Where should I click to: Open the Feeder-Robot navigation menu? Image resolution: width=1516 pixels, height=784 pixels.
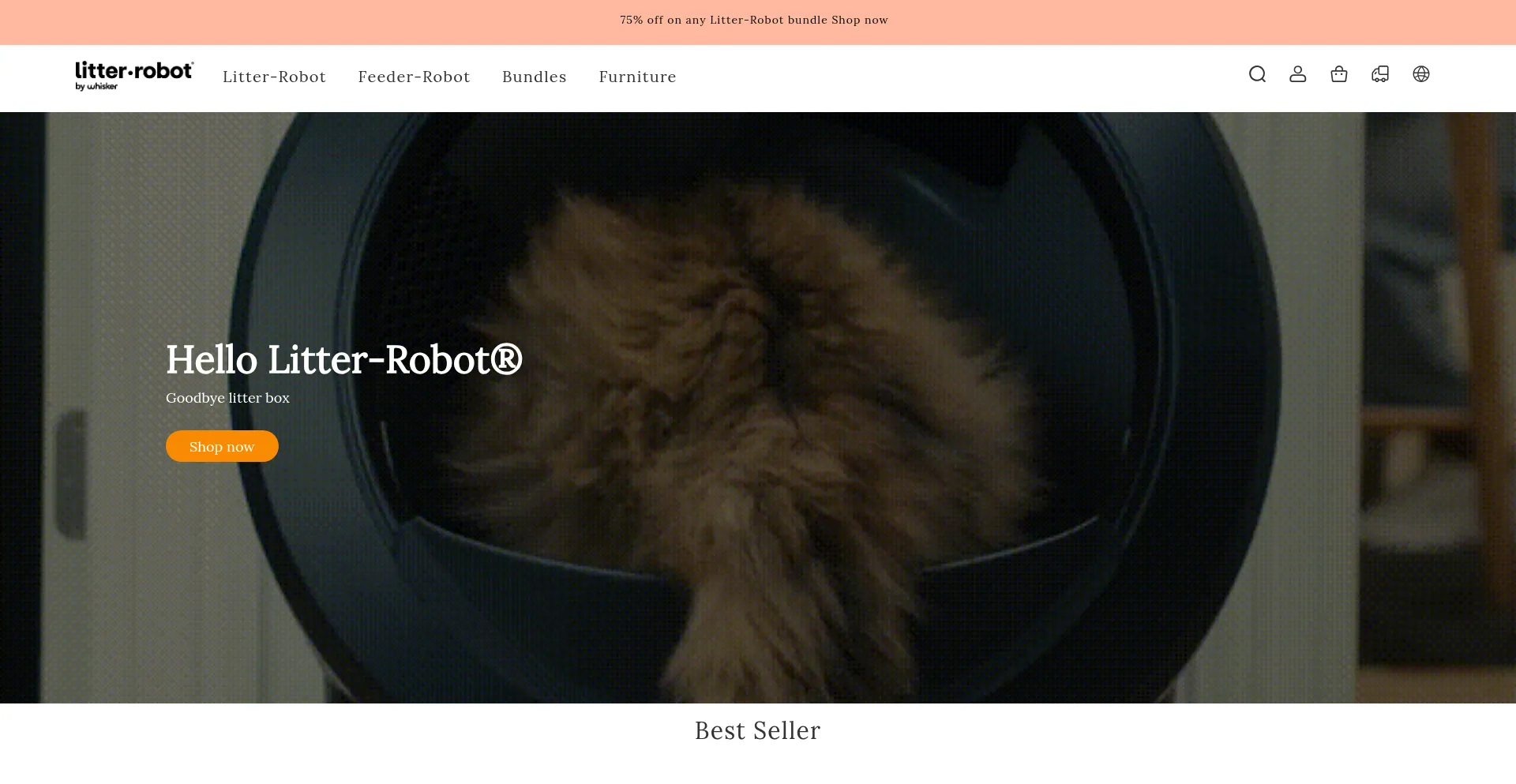tap(414, 77)
